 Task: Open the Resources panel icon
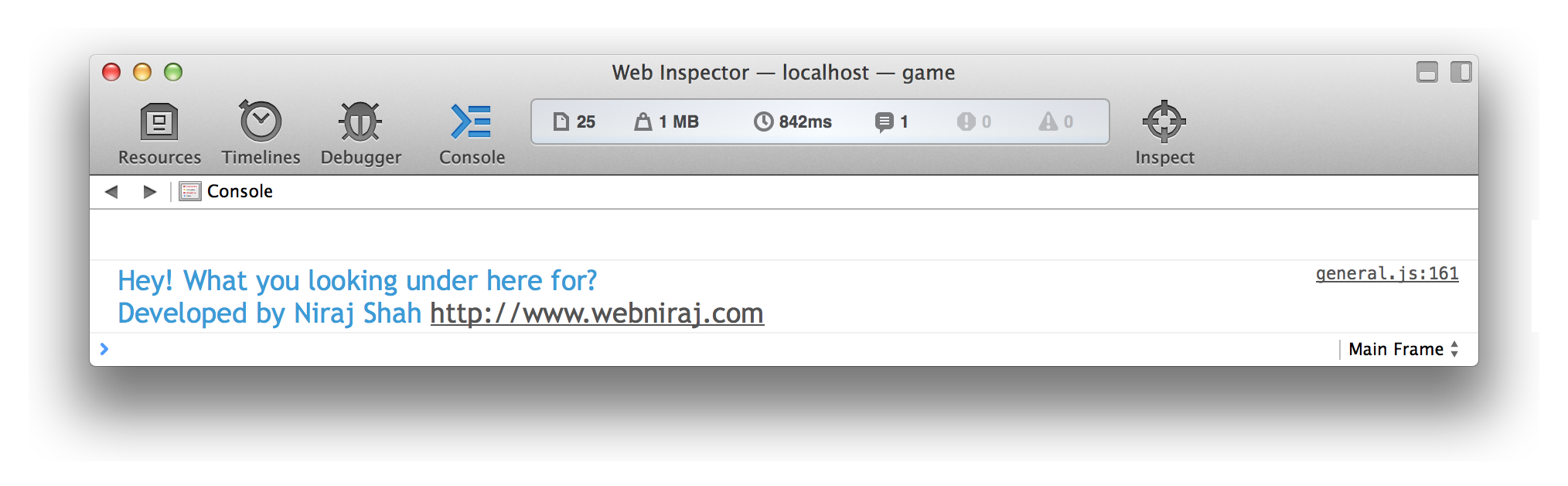159,122
